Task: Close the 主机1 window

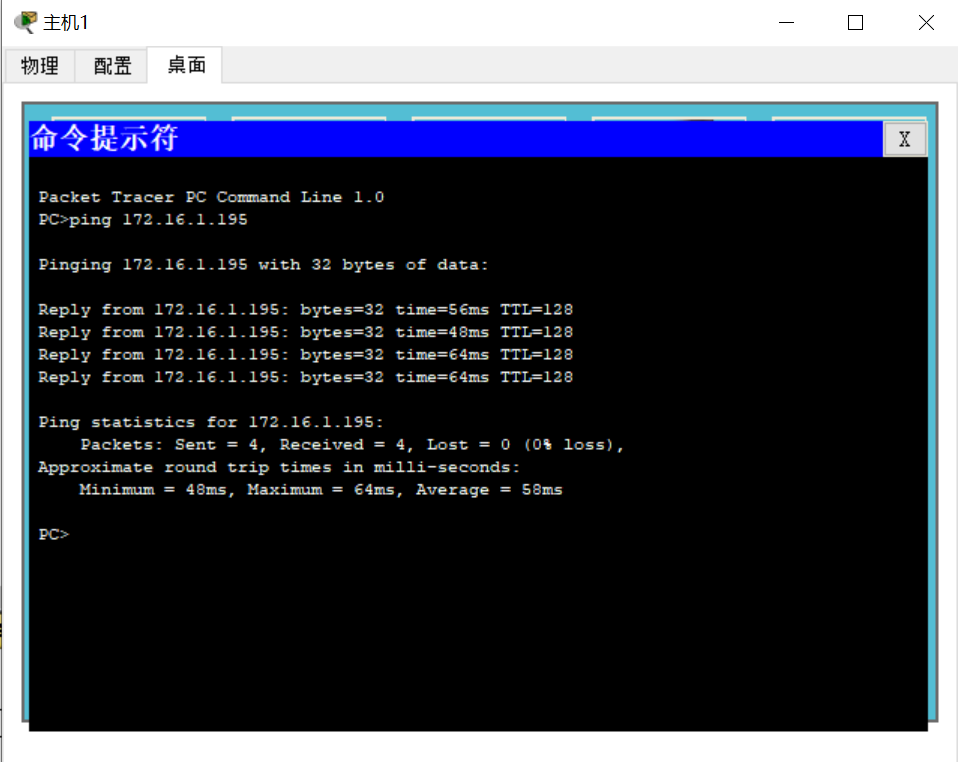Action: coord(926,23)
